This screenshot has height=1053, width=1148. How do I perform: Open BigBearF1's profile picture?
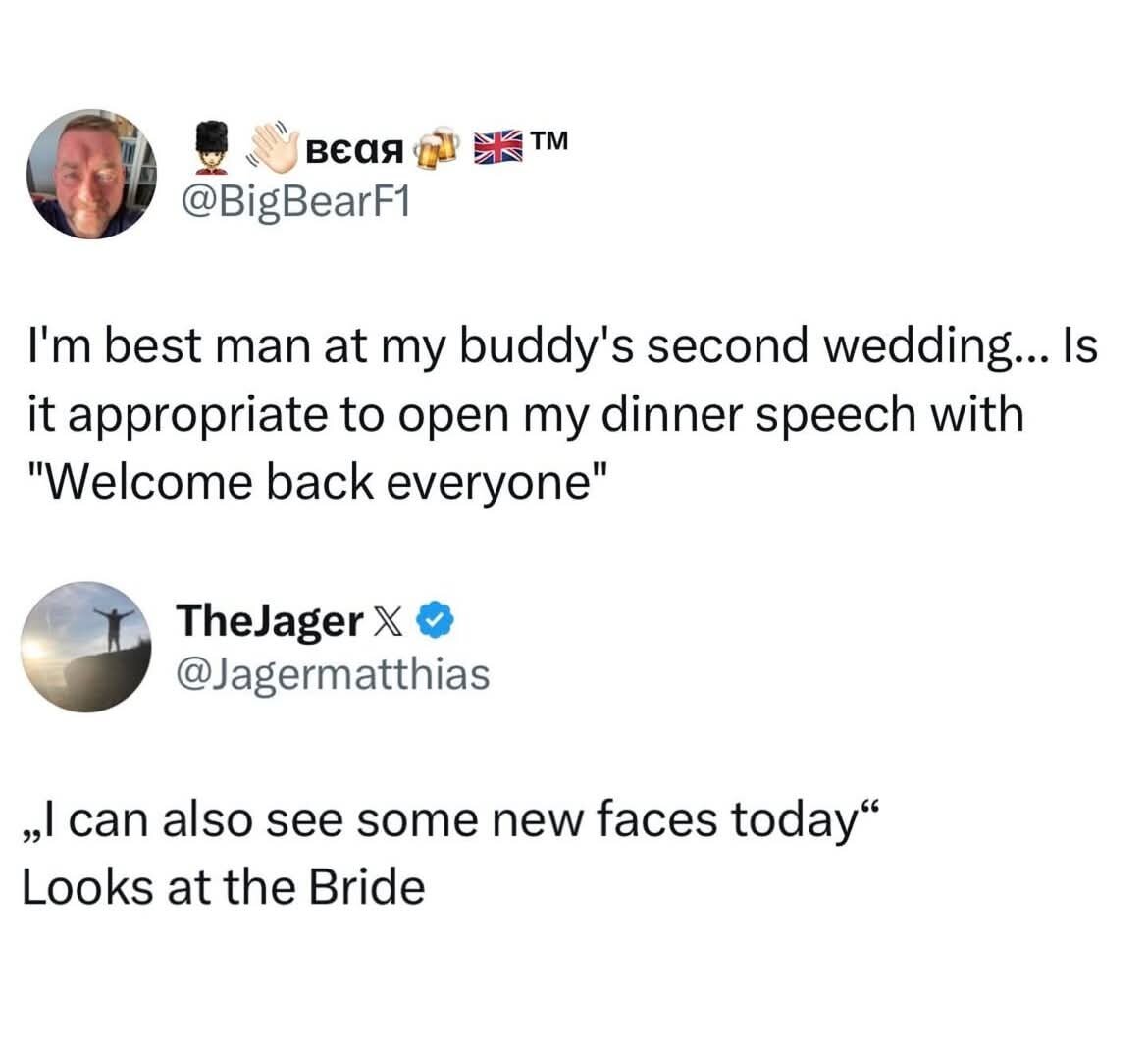(92, 174)
